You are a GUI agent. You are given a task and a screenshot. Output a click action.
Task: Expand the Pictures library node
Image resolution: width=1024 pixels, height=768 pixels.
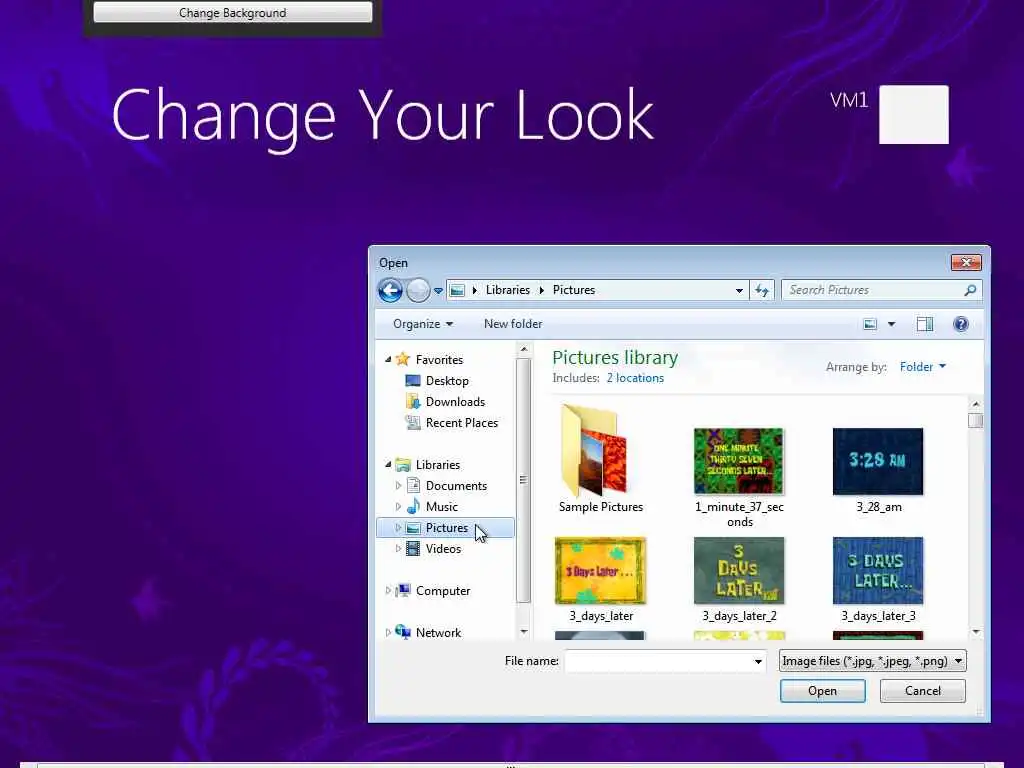[398, 527]
